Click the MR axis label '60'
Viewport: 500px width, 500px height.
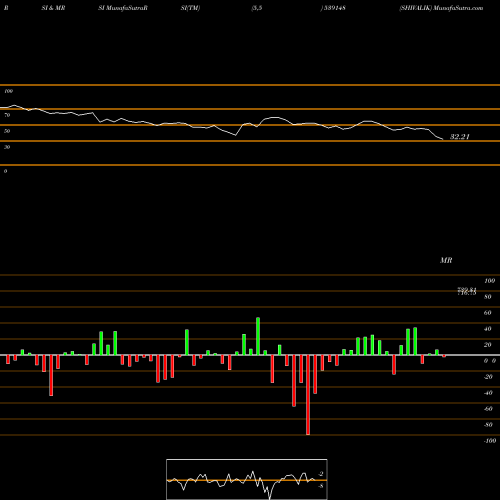point(488,313)
